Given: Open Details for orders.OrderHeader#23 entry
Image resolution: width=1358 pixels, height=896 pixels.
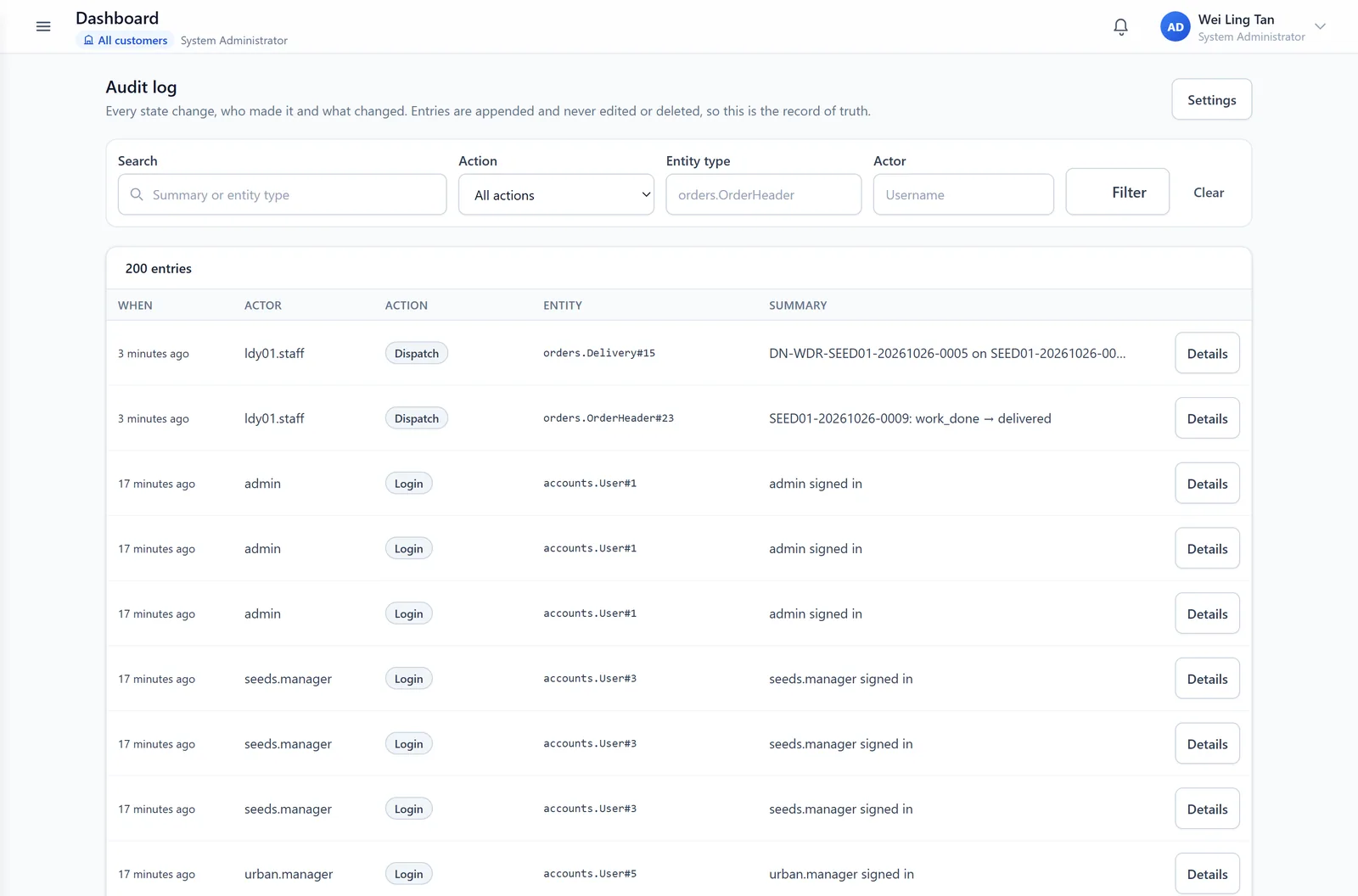Looking at the screenshot, I should 1207,418.
